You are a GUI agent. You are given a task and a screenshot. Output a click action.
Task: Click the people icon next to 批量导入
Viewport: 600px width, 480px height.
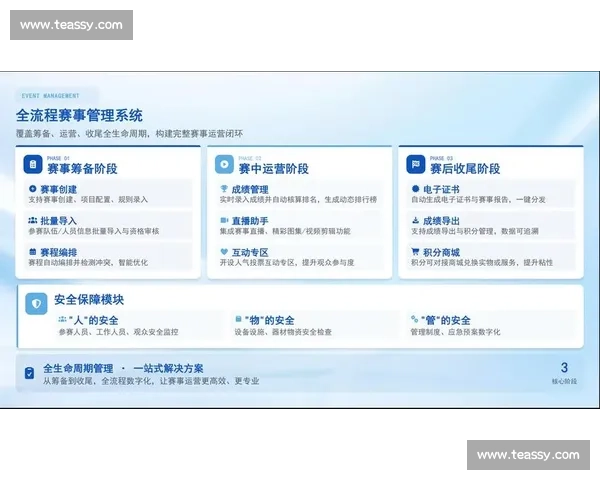[33, 220]
